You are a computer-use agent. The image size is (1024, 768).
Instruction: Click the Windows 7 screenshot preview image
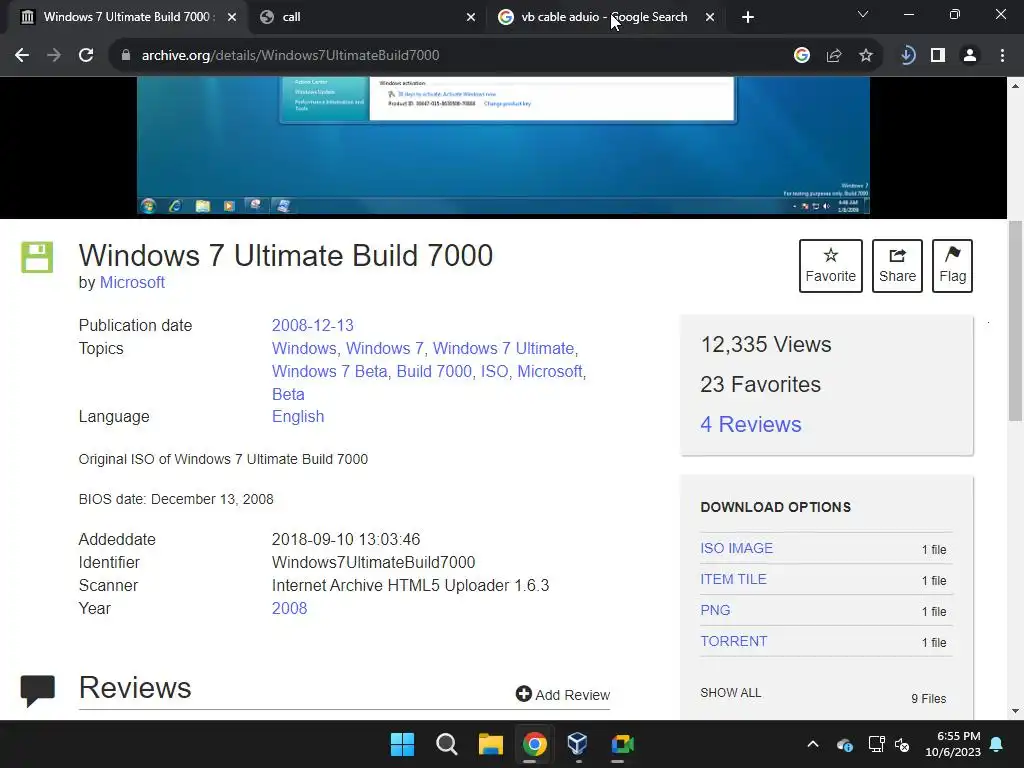(503, 146)
